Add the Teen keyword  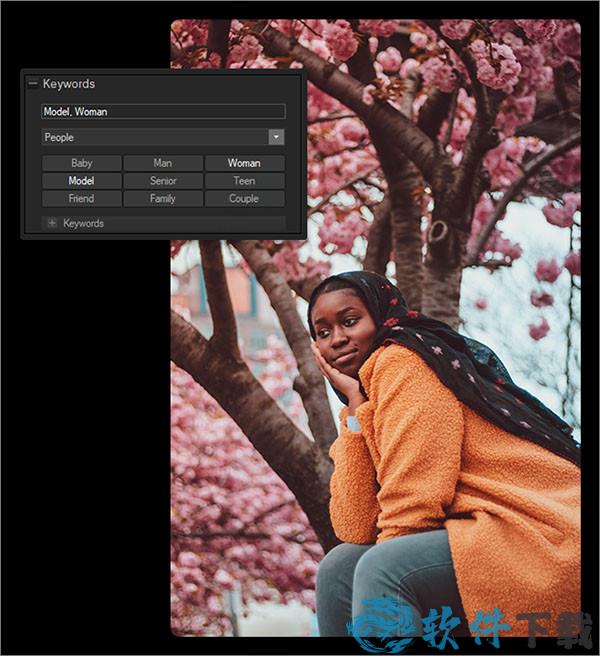tap(244, 181)
